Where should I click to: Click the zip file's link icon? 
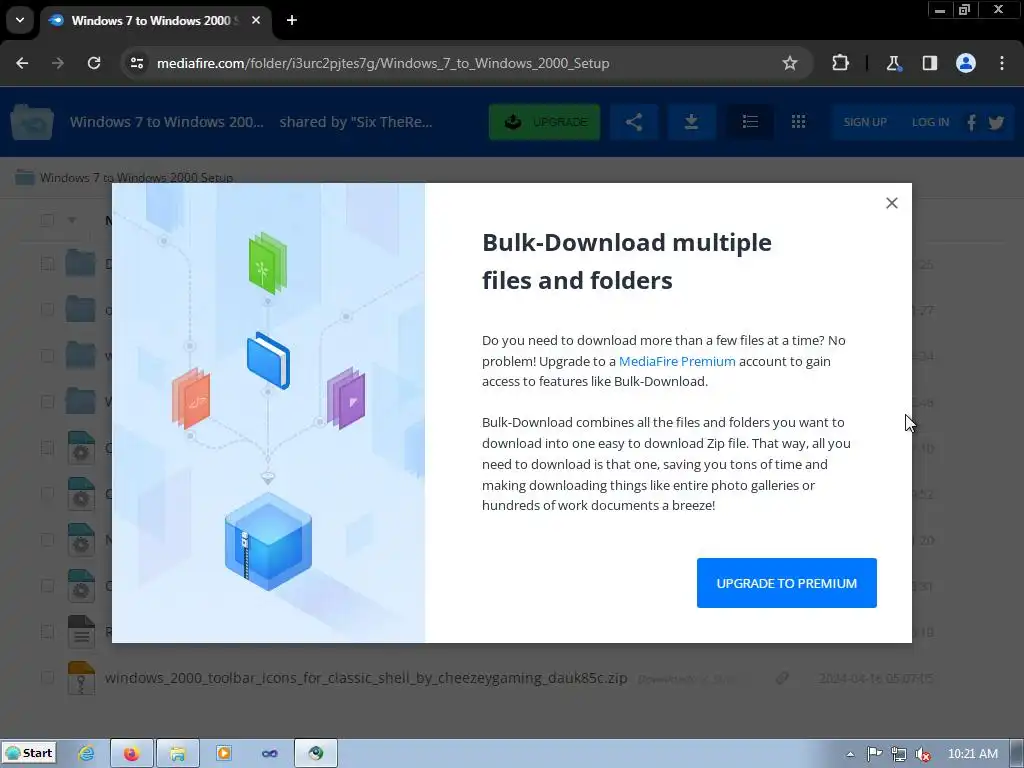tap(782, 678)
